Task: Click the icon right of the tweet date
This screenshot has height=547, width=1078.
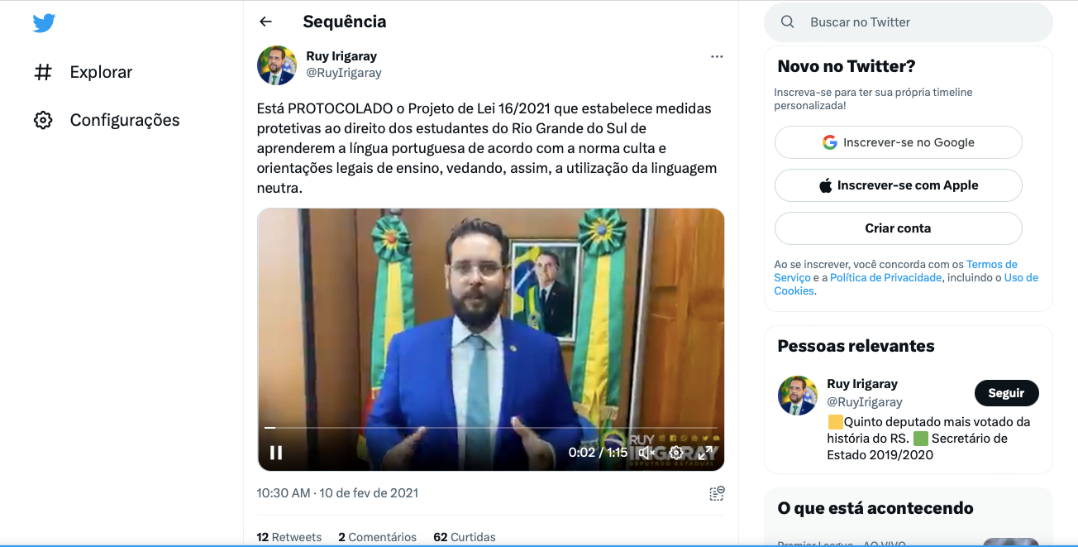Action: (717, 493)
